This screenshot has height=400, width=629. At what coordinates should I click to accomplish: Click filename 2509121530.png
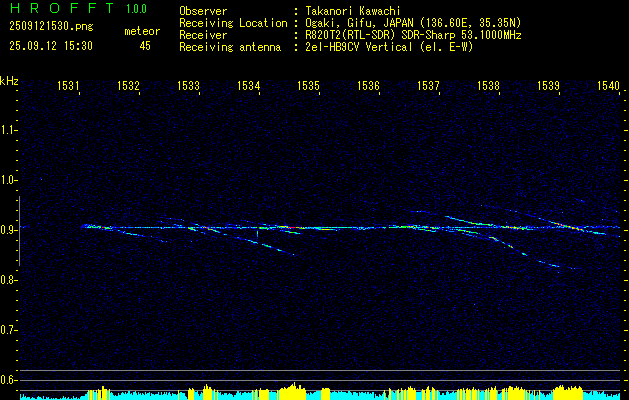(x=51, y=27)
